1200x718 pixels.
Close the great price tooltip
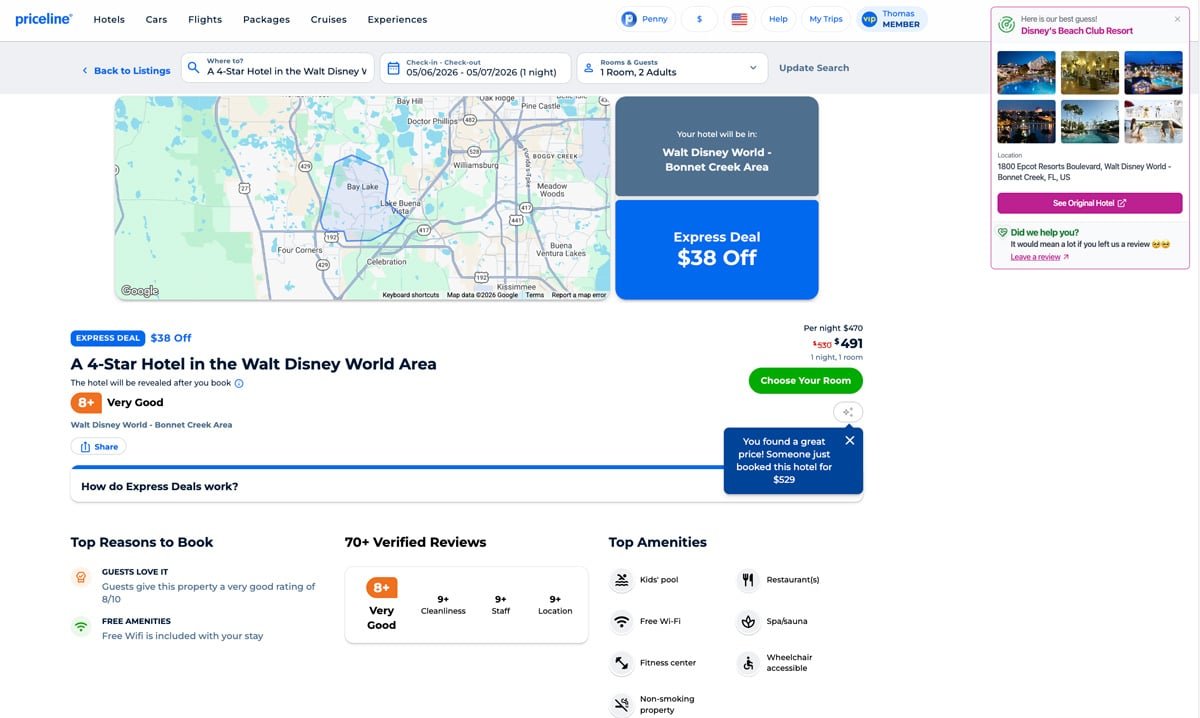pyautogui.click(x=849, y=440)
